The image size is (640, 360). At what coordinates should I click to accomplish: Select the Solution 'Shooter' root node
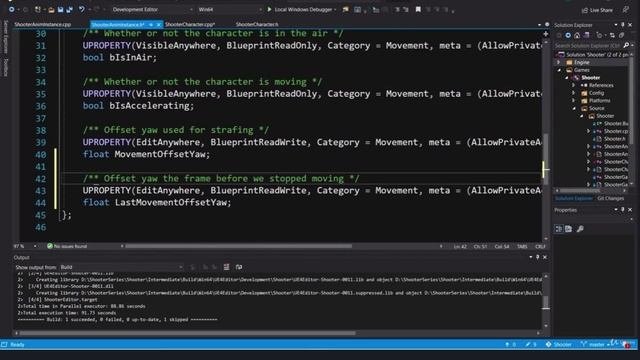pyautogui.click(x=594, y=54)
